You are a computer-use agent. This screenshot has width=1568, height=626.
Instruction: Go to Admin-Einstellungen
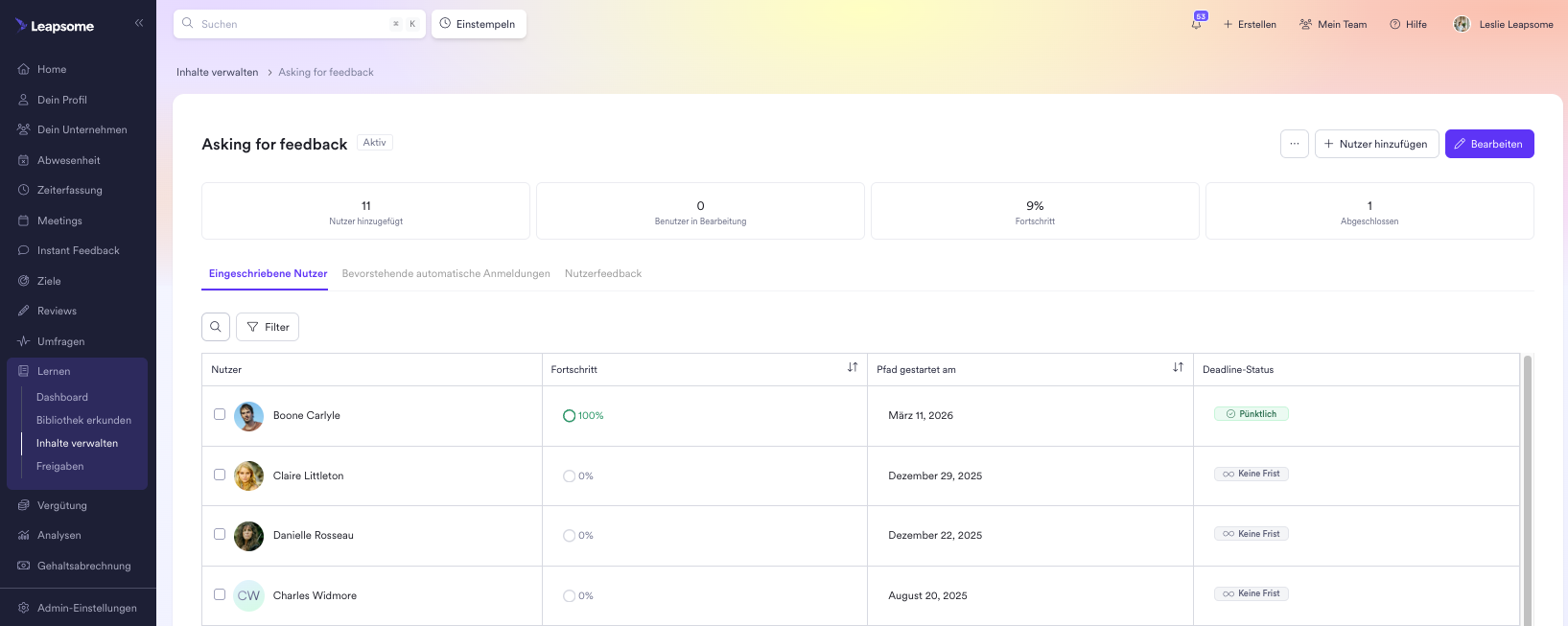(x=86, y=608)
